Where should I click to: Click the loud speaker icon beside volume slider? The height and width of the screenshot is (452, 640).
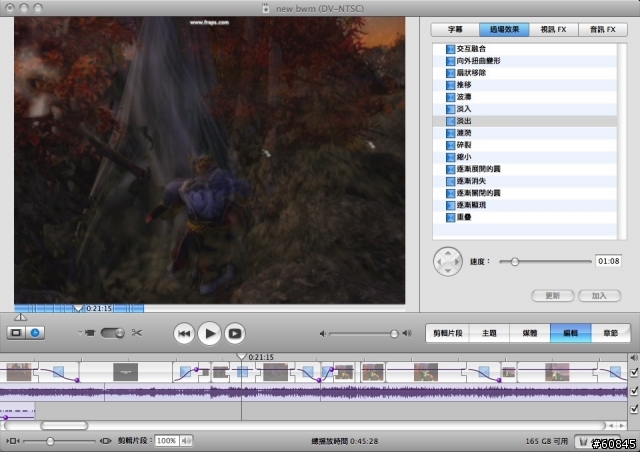pos(407,334)
